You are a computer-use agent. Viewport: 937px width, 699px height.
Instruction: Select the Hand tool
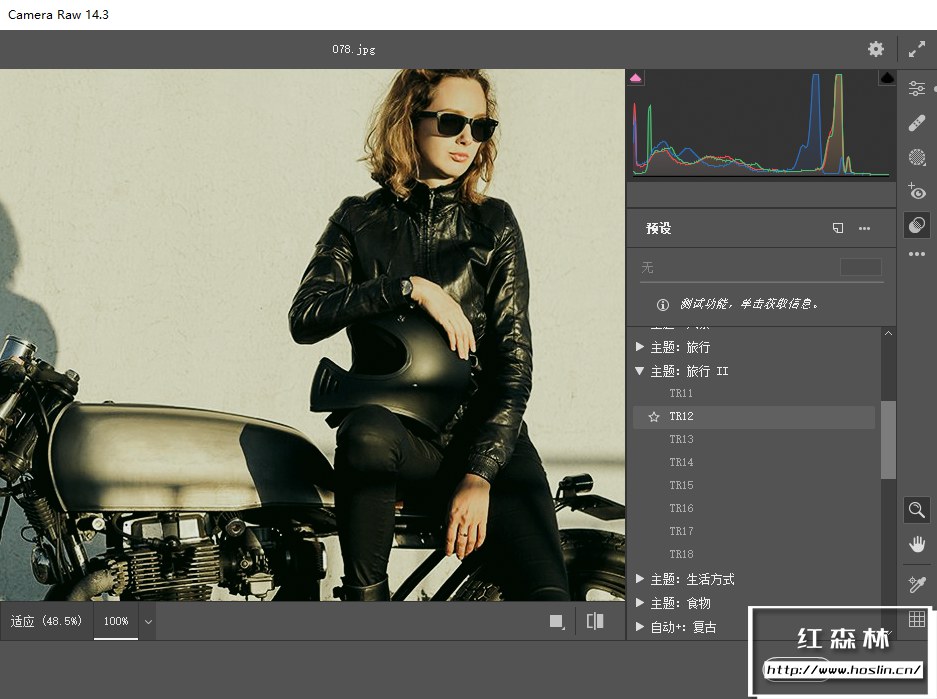pyautogui.click(x=916, y=544)
